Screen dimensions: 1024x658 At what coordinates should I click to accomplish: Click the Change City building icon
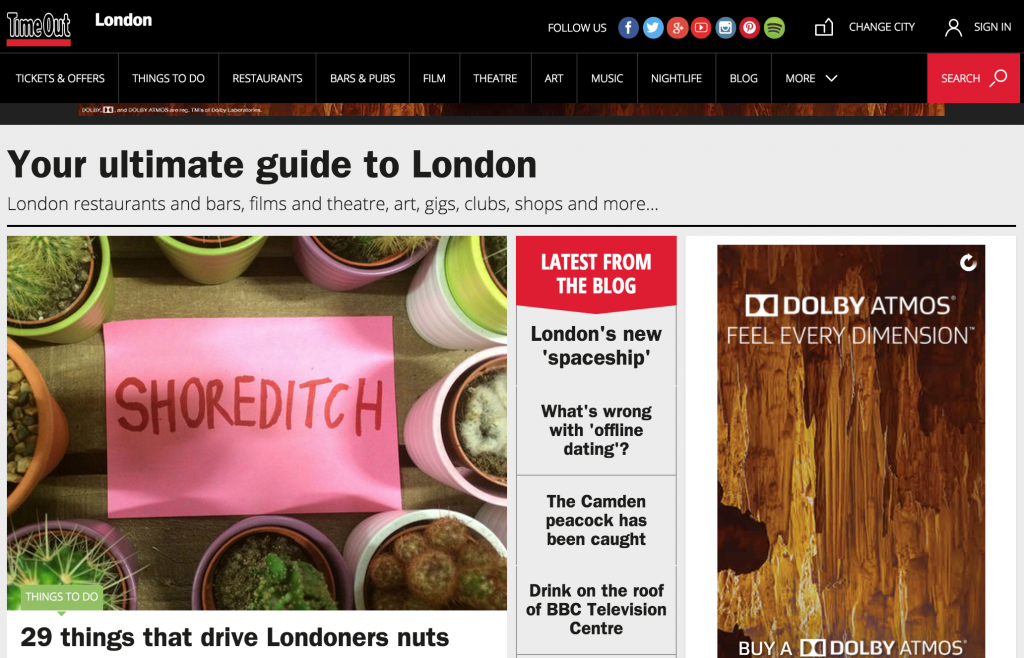coord(823,27)
